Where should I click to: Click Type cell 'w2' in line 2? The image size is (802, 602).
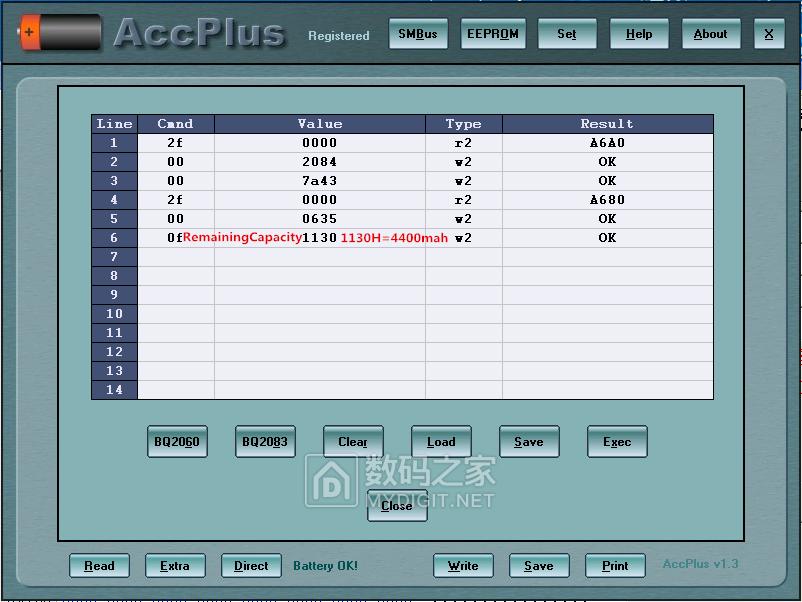(x=463, y=162)
